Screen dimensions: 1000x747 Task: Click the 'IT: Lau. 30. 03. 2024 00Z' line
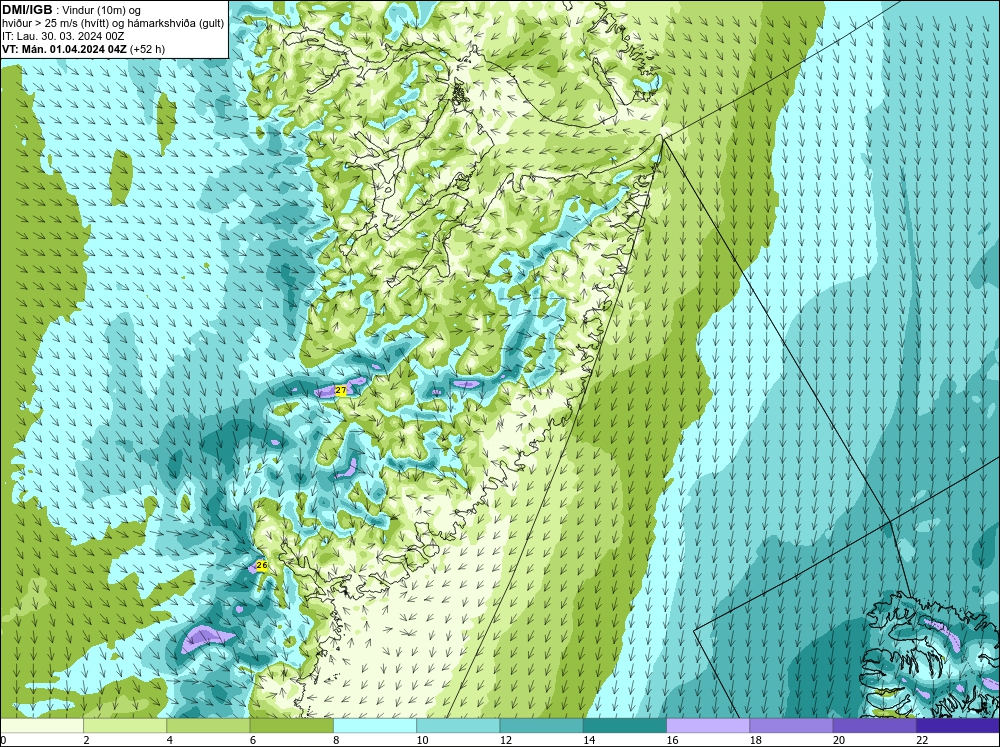click(x=63, y=36)
